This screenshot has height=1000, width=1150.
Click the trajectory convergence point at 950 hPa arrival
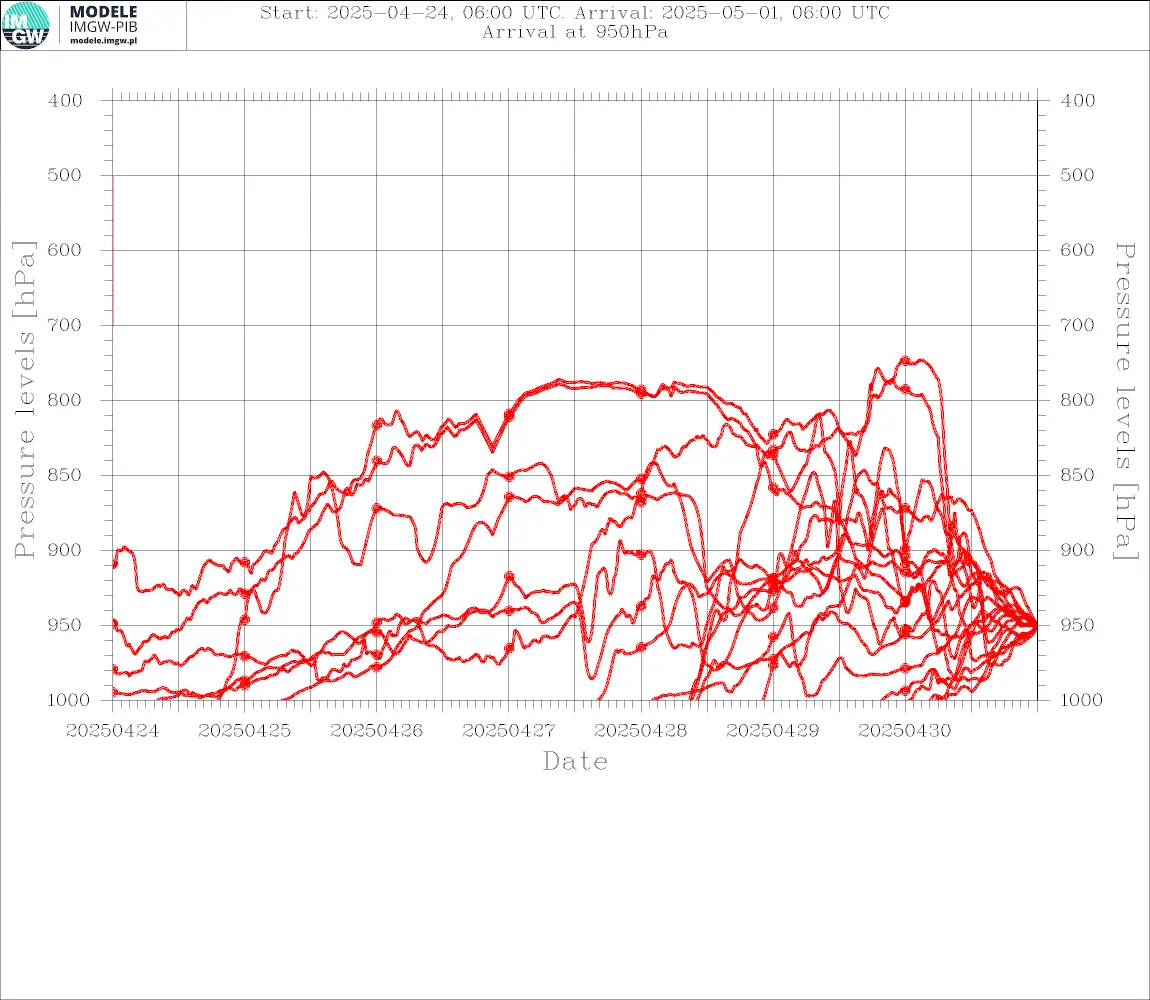tap(1034, 625)
